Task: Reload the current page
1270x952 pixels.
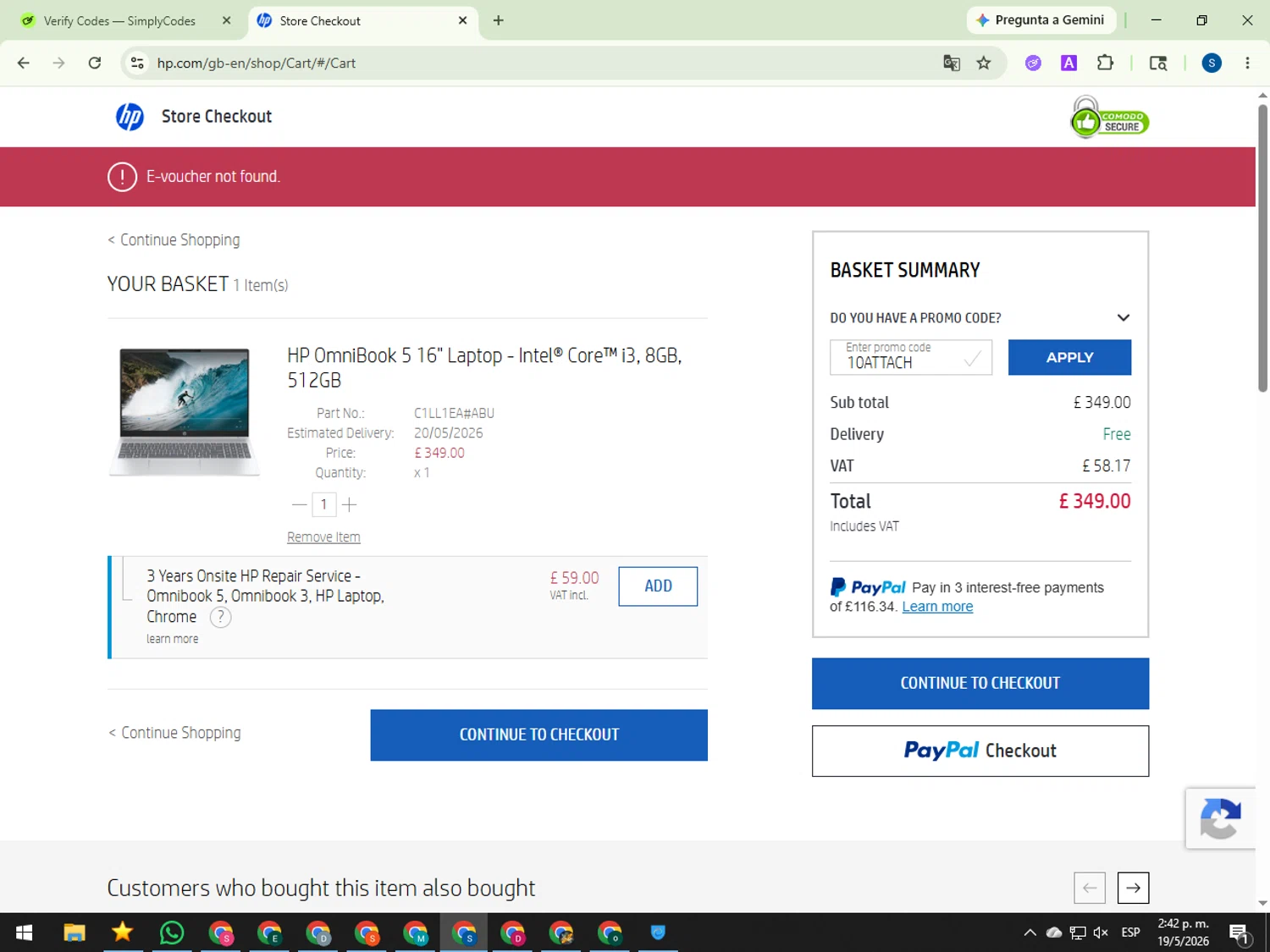Action: pyautogui.click(x=95, y=63)
